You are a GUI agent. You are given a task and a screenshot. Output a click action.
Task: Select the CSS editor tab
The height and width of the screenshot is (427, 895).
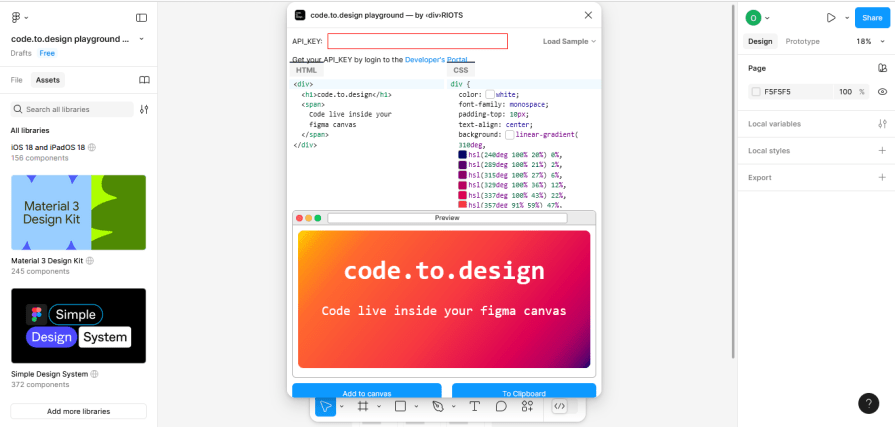(x=460, y=70)
